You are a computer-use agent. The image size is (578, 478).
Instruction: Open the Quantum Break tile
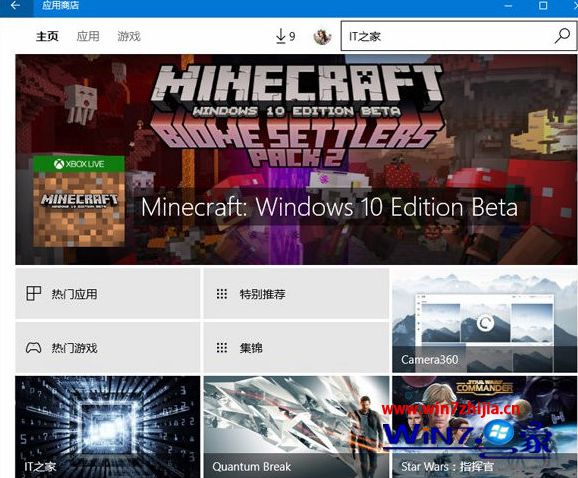coord(296,427)
